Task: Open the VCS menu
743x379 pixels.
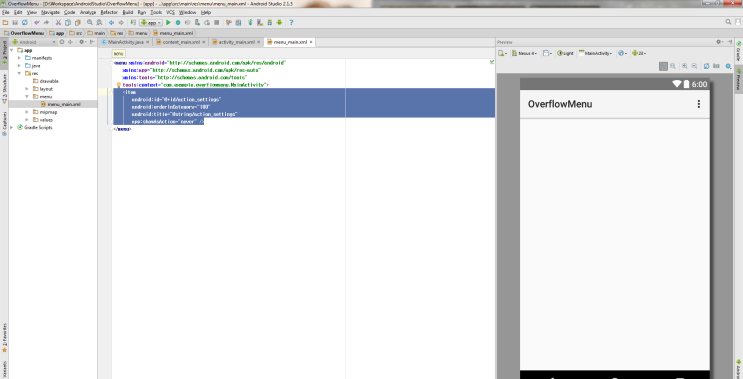Action: click(170, 12)
